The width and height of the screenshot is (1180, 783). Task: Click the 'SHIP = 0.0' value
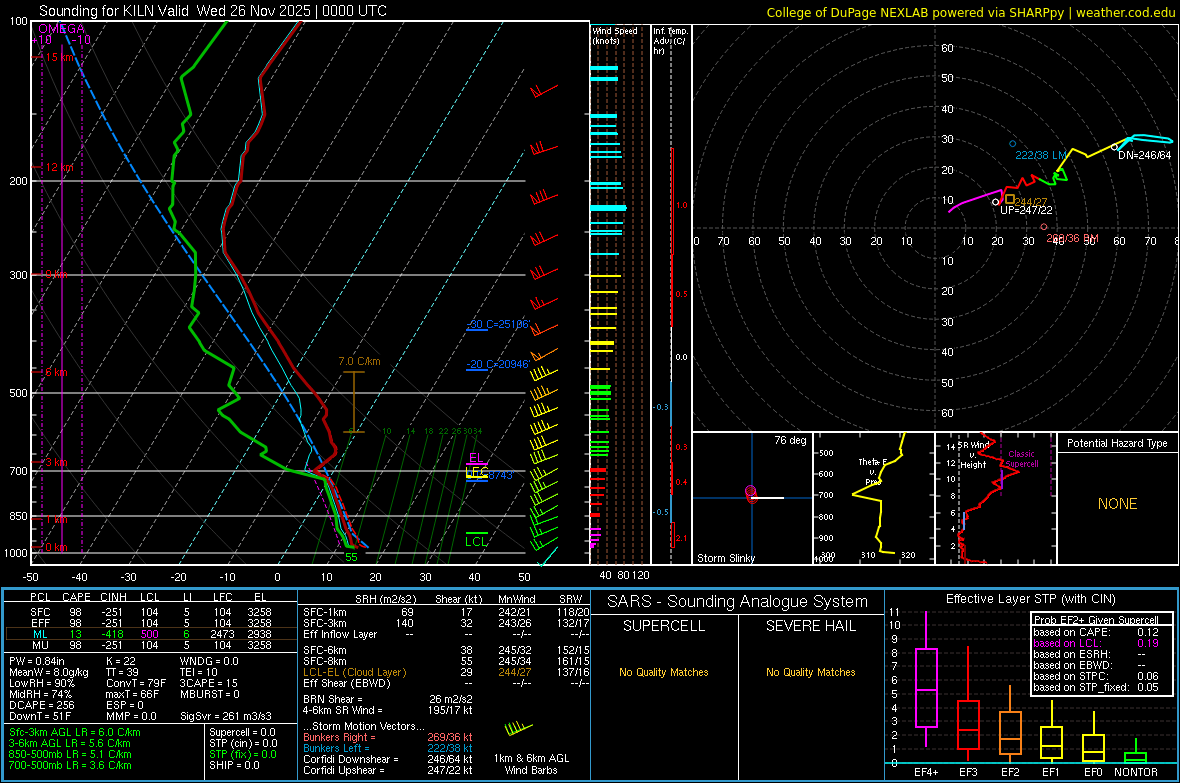(234, 765)
